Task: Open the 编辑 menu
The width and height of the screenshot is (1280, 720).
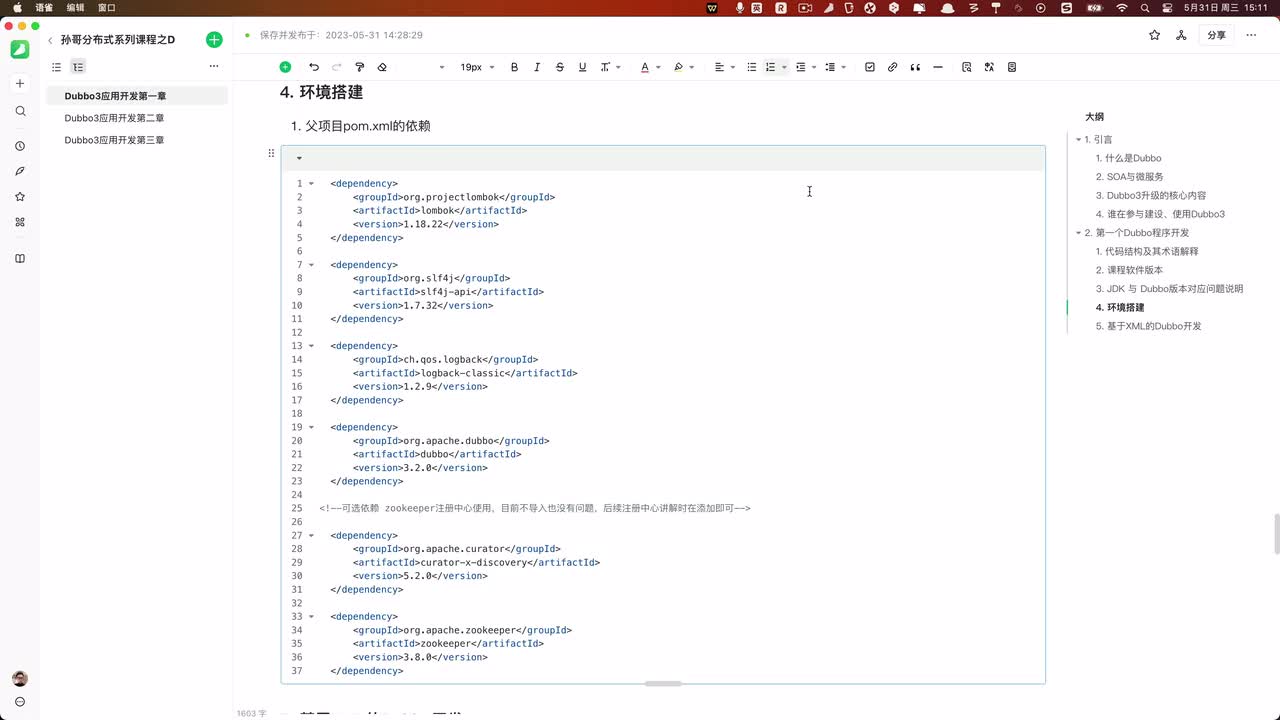Action: 75,7
